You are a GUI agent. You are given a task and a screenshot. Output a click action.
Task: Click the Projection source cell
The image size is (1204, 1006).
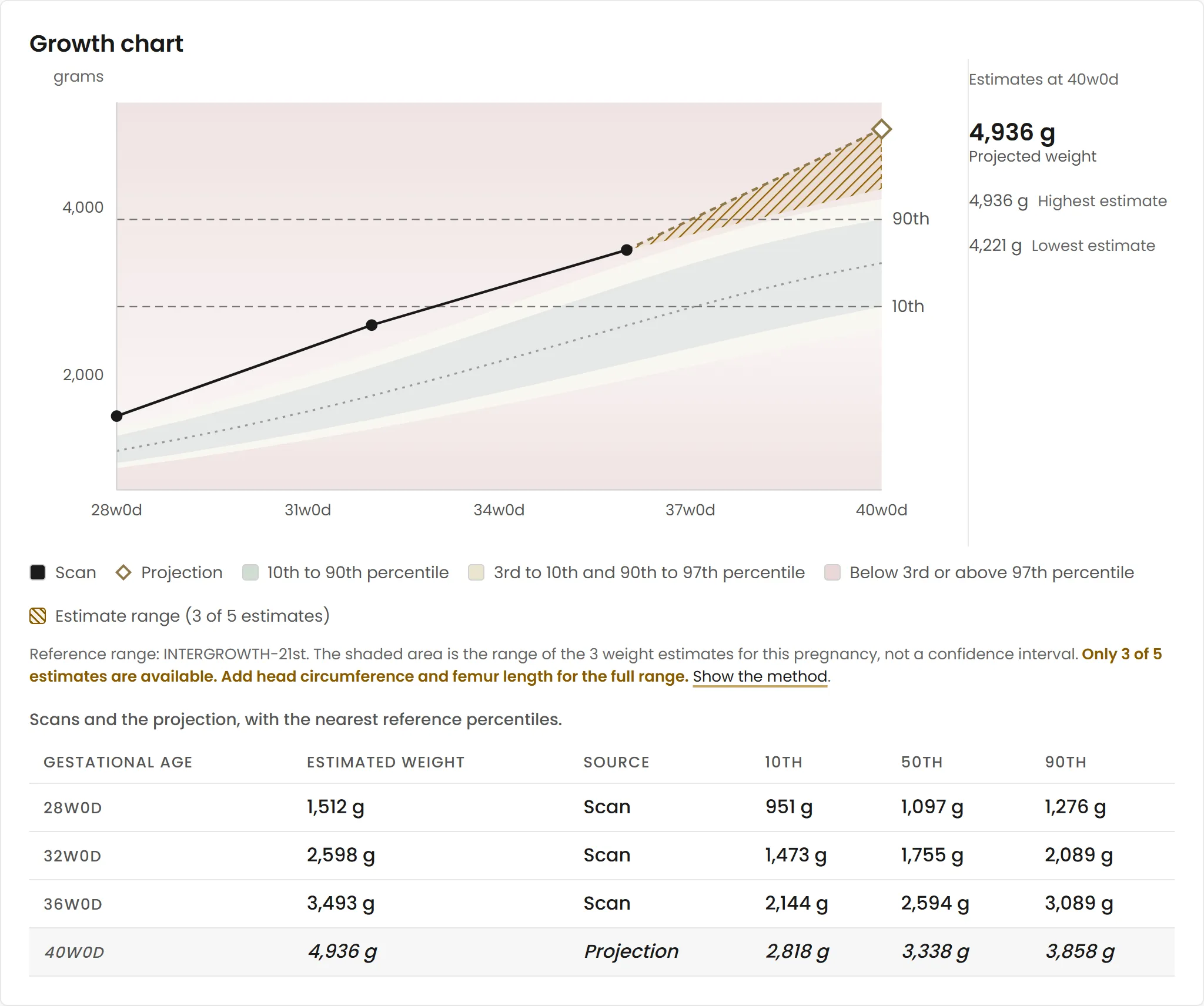pos(631,951)
